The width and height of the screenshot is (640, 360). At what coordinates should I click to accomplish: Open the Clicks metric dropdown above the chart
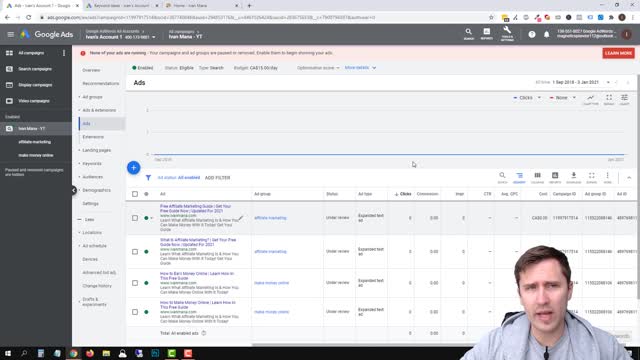(x=527, y=98)
